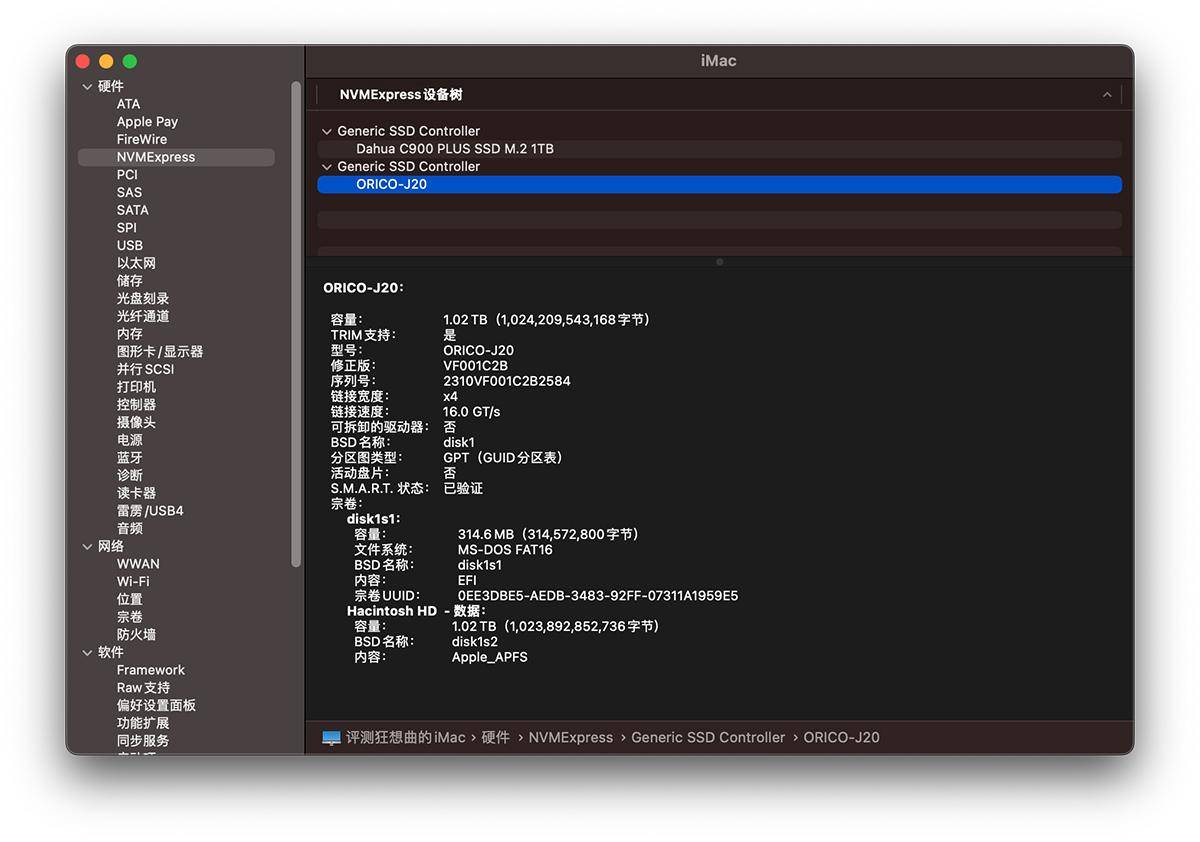The height and width of the screenshot is (842, 1200).
Task: Open the 内存 memory section
Action: [129, 333]
